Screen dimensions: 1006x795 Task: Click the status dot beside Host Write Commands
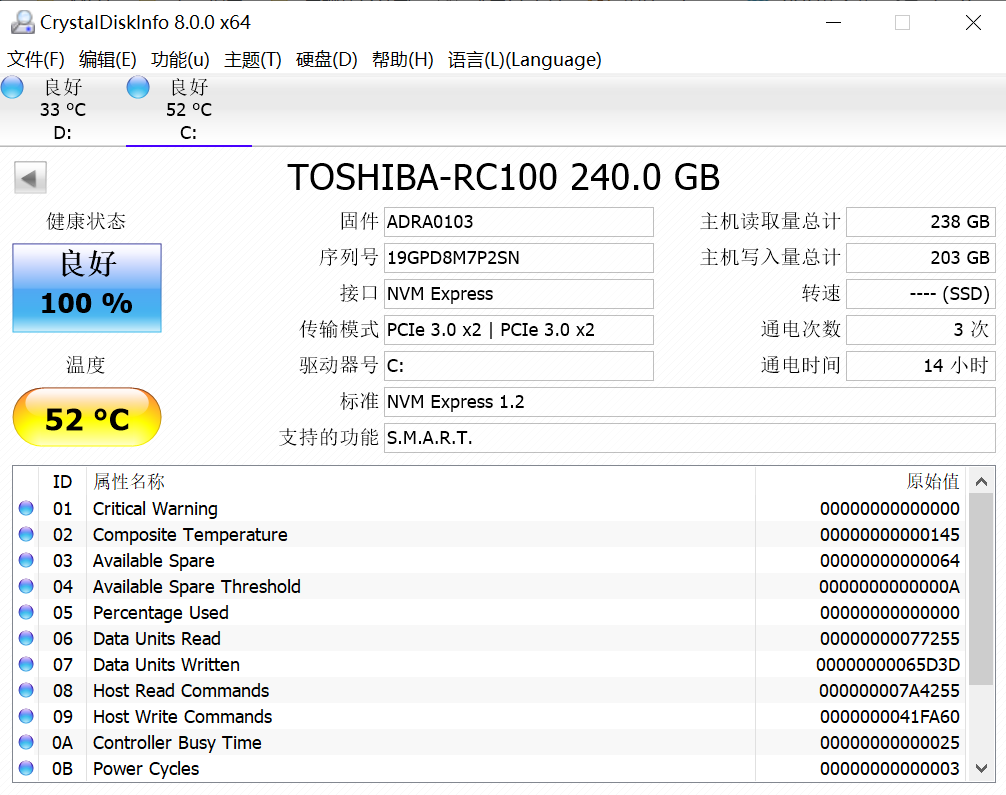click(x=26, y=716)
